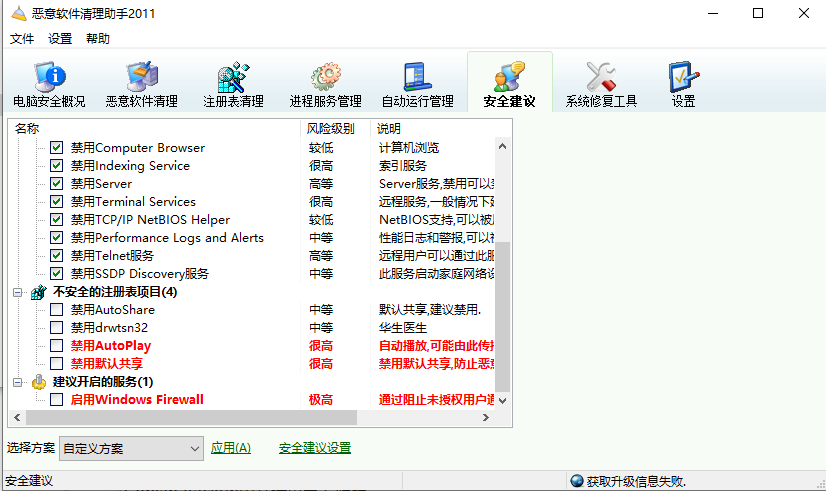
Task: Select the 禁用默认共享 row text
Action: coord(107,364)
